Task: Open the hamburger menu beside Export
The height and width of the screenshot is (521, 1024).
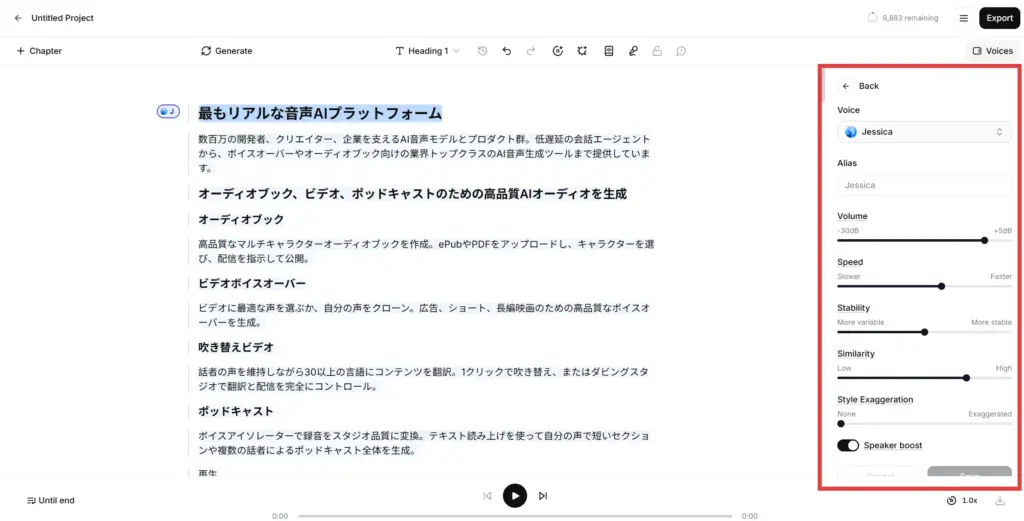Action: 963,18
